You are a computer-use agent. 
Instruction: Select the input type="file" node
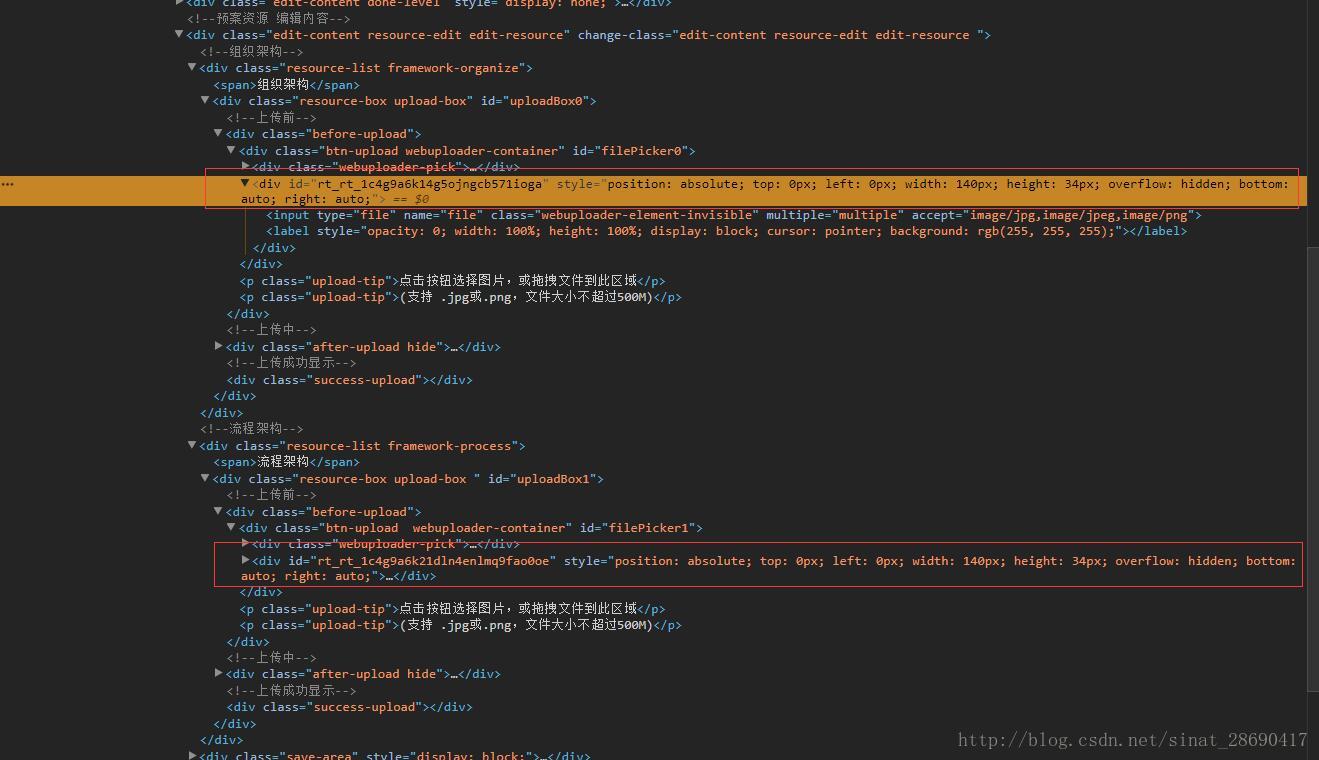tap(734, 215)
